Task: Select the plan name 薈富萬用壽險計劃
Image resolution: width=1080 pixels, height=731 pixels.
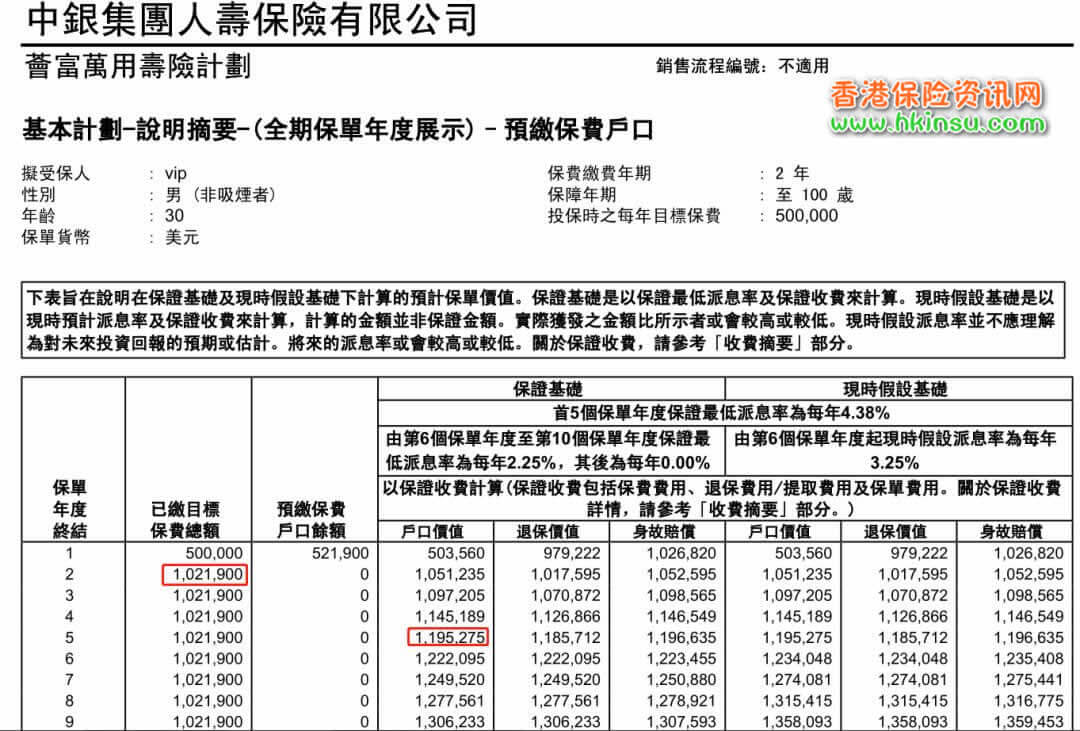Action: click(138, 67)
